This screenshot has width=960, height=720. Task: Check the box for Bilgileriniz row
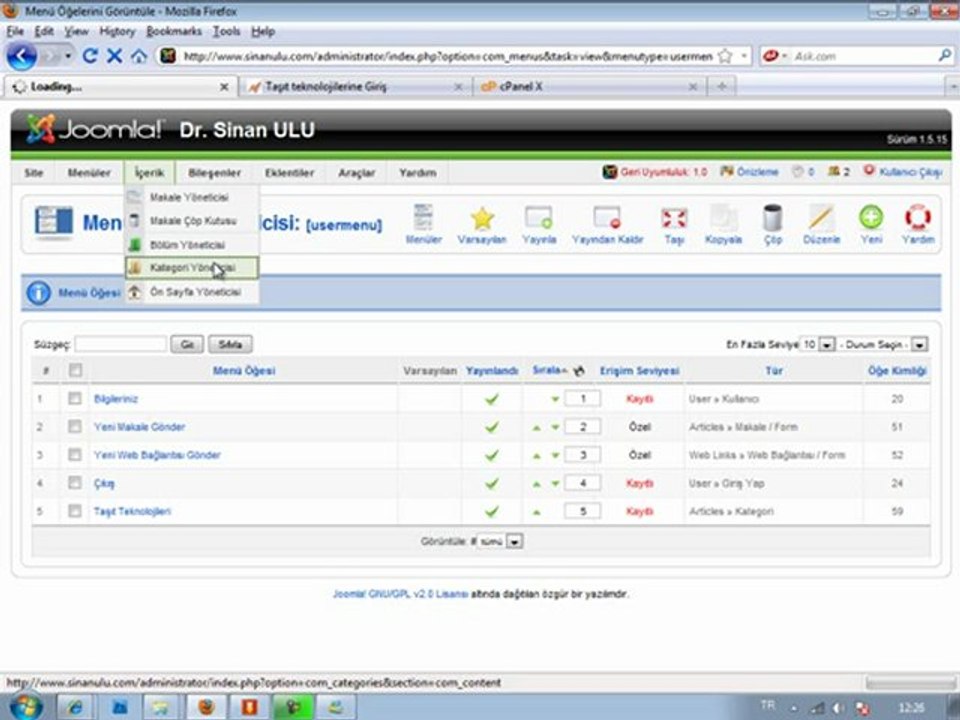(75, 399)
